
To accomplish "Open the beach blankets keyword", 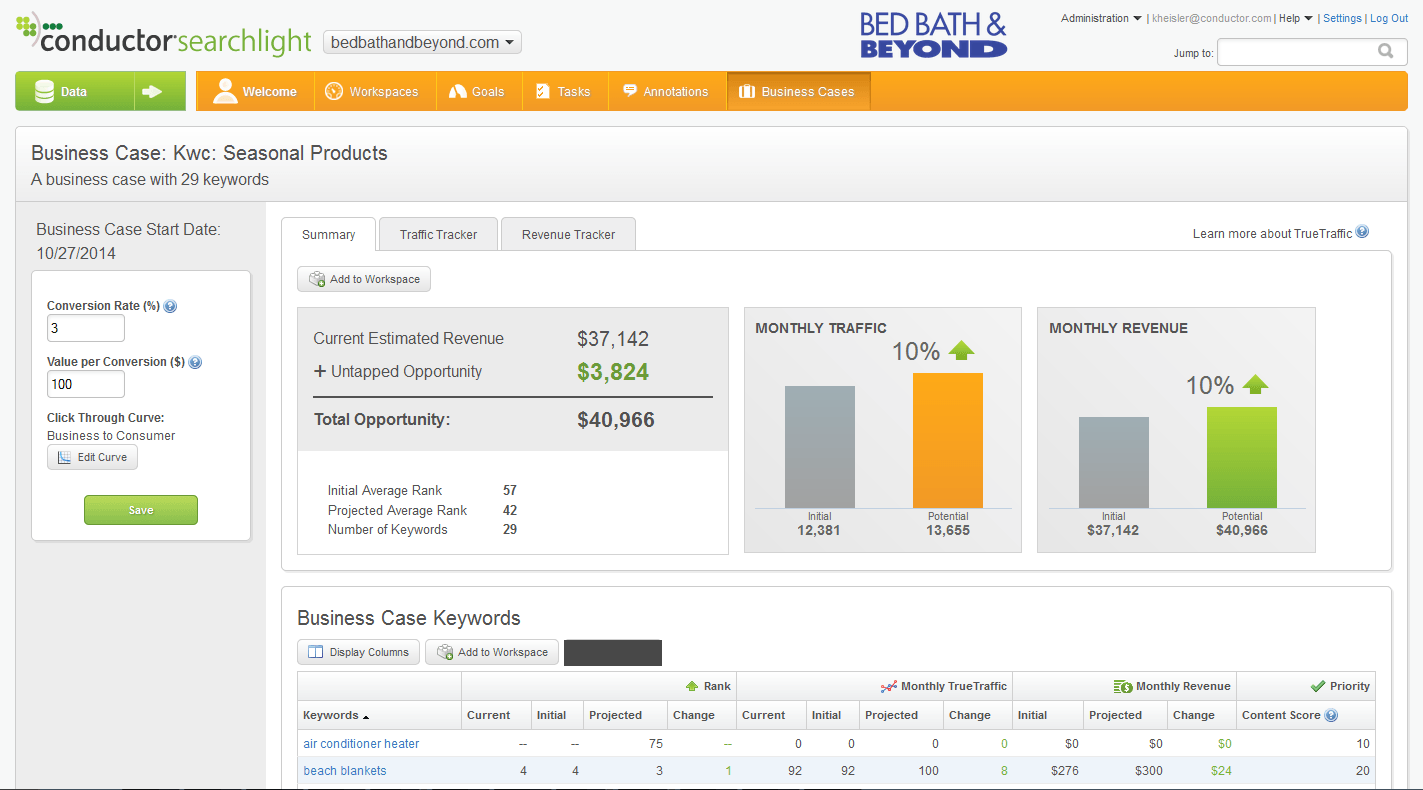I will pos(344,771).
